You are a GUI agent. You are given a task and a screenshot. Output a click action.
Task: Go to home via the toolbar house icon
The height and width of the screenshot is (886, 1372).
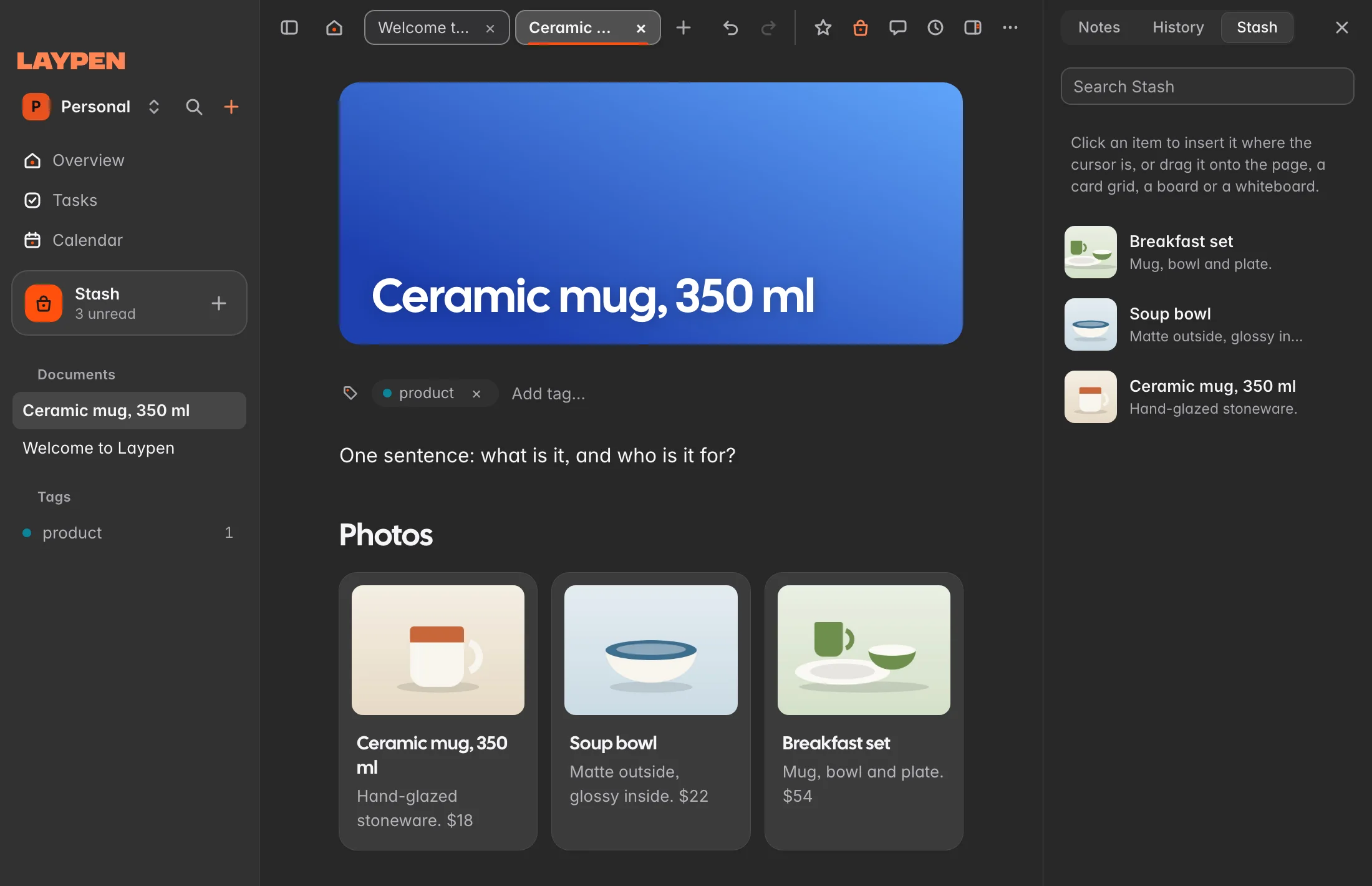(334, 27)
